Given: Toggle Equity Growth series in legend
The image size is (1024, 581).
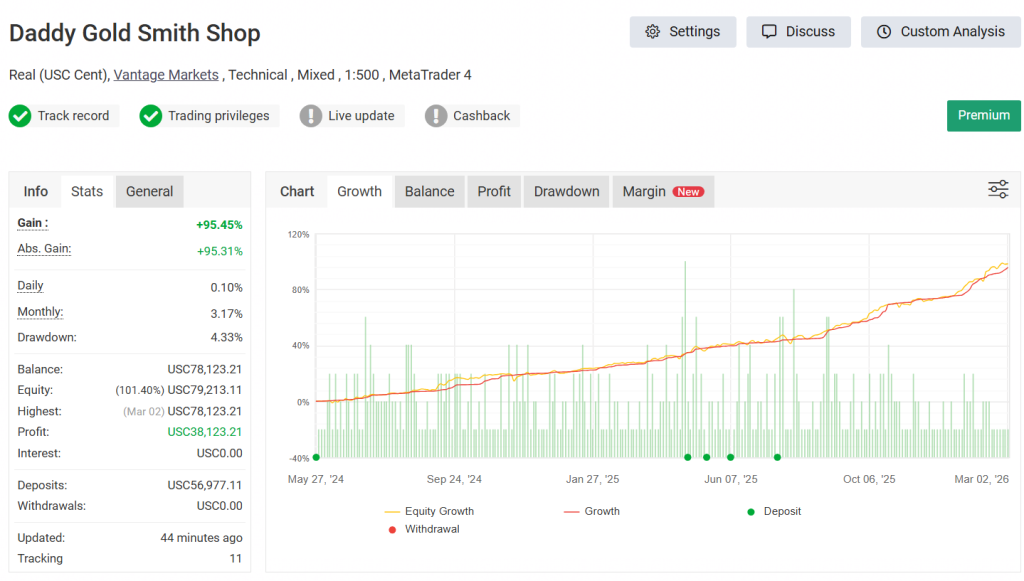Looking at the screenshot, I should (429, 511).
